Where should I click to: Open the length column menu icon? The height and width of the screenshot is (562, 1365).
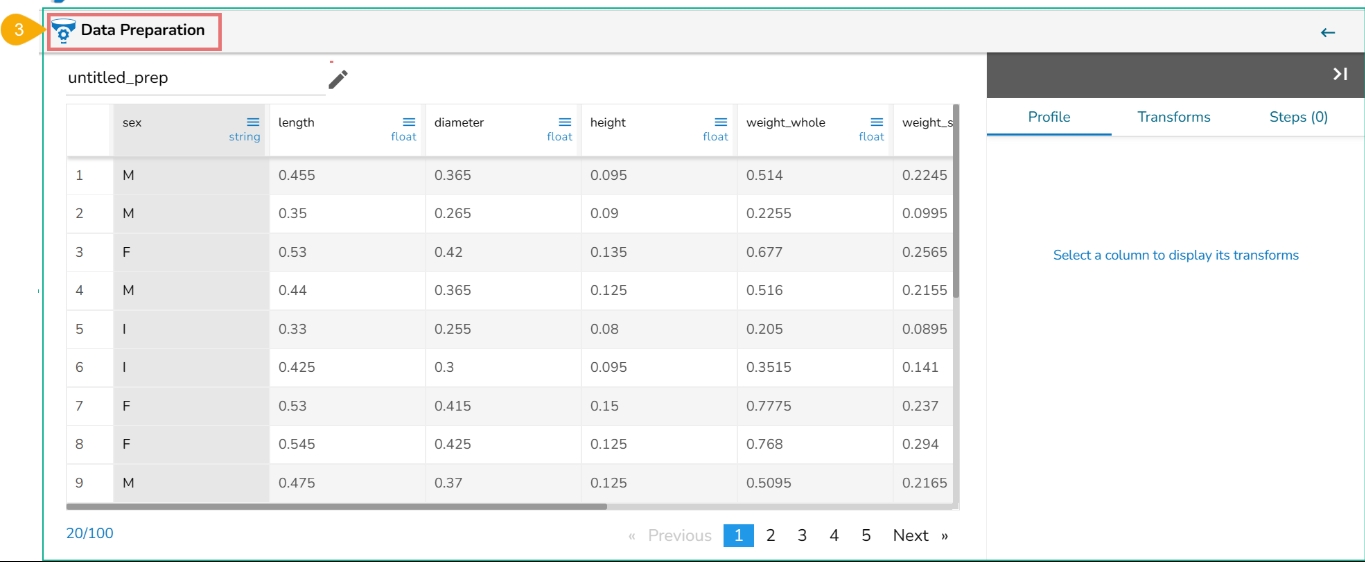(x=409, y=122)
